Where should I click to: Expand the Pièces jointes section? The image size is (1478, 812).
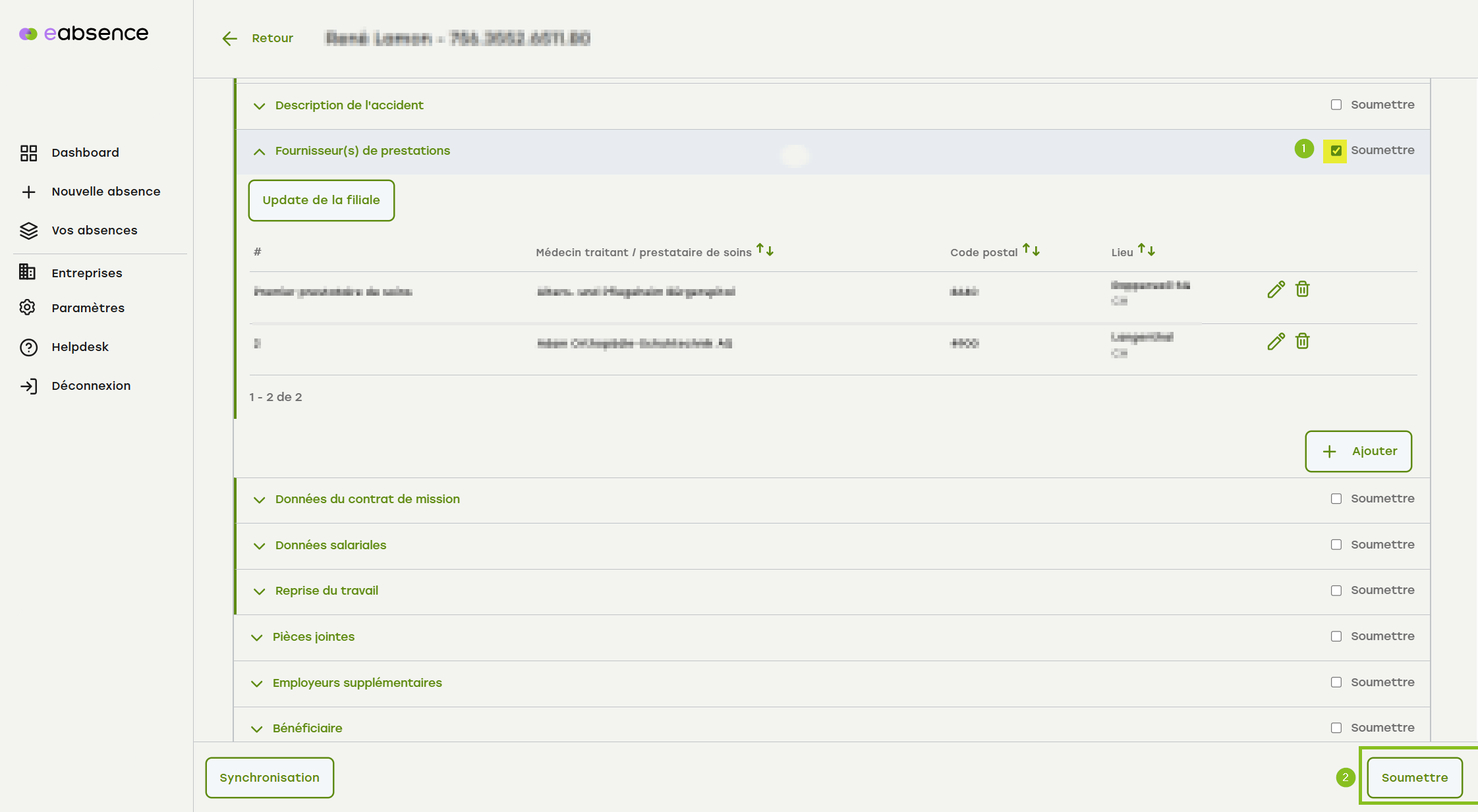[x=256, y=637]
